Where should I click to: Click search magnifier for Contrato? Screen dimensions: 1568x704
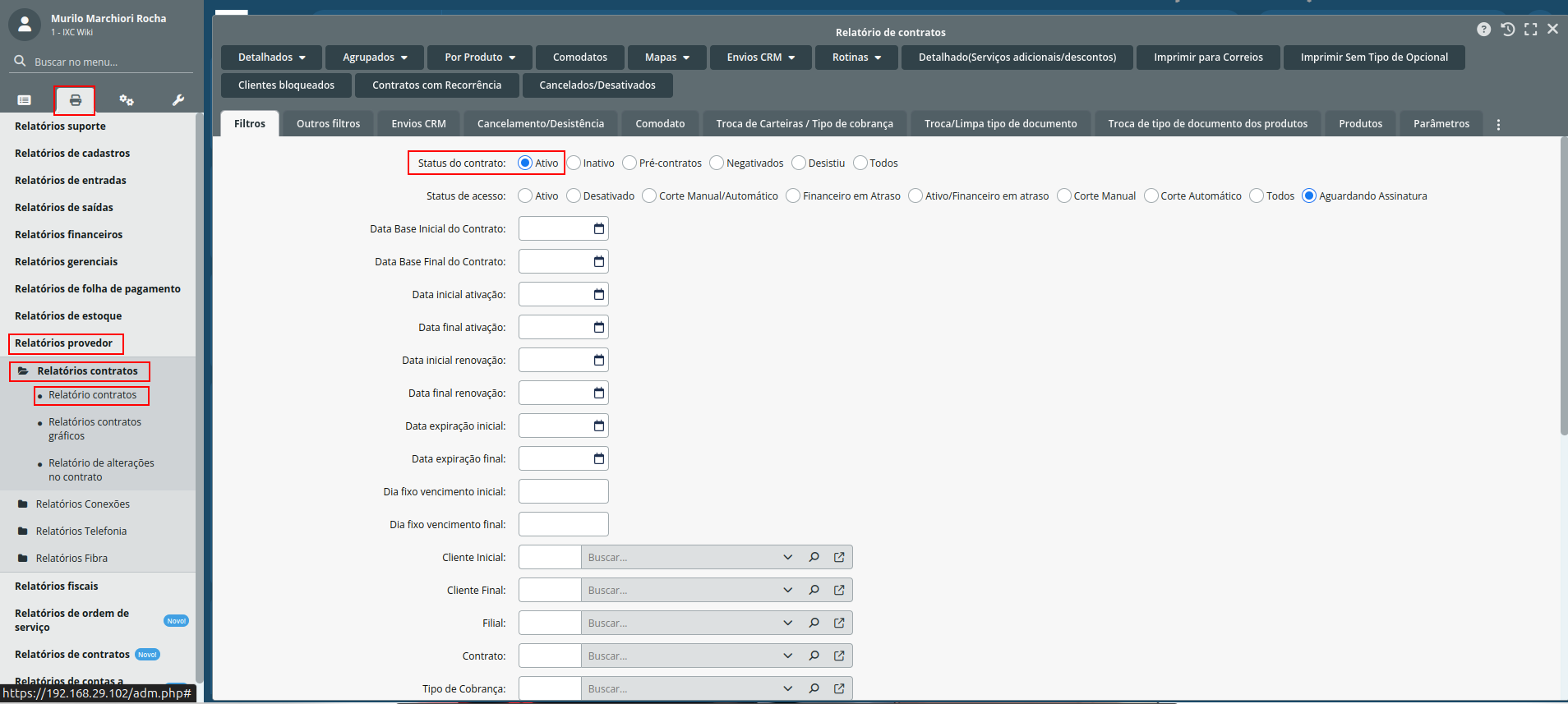[814, 656]
